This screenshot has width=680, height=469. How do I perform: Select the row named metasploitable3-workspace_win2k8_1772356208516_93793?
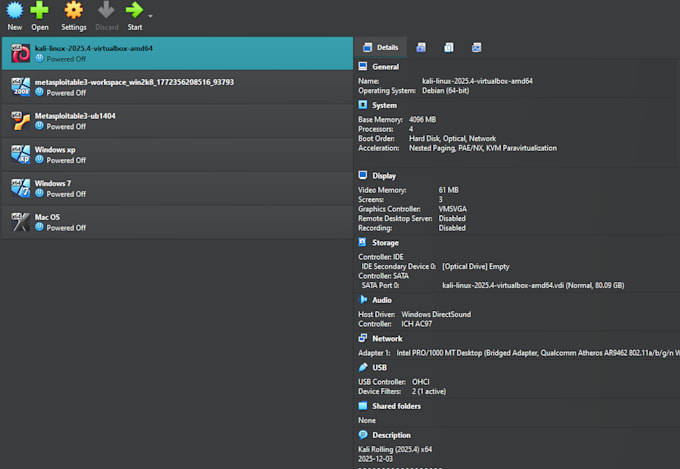(x=177, y=87)
